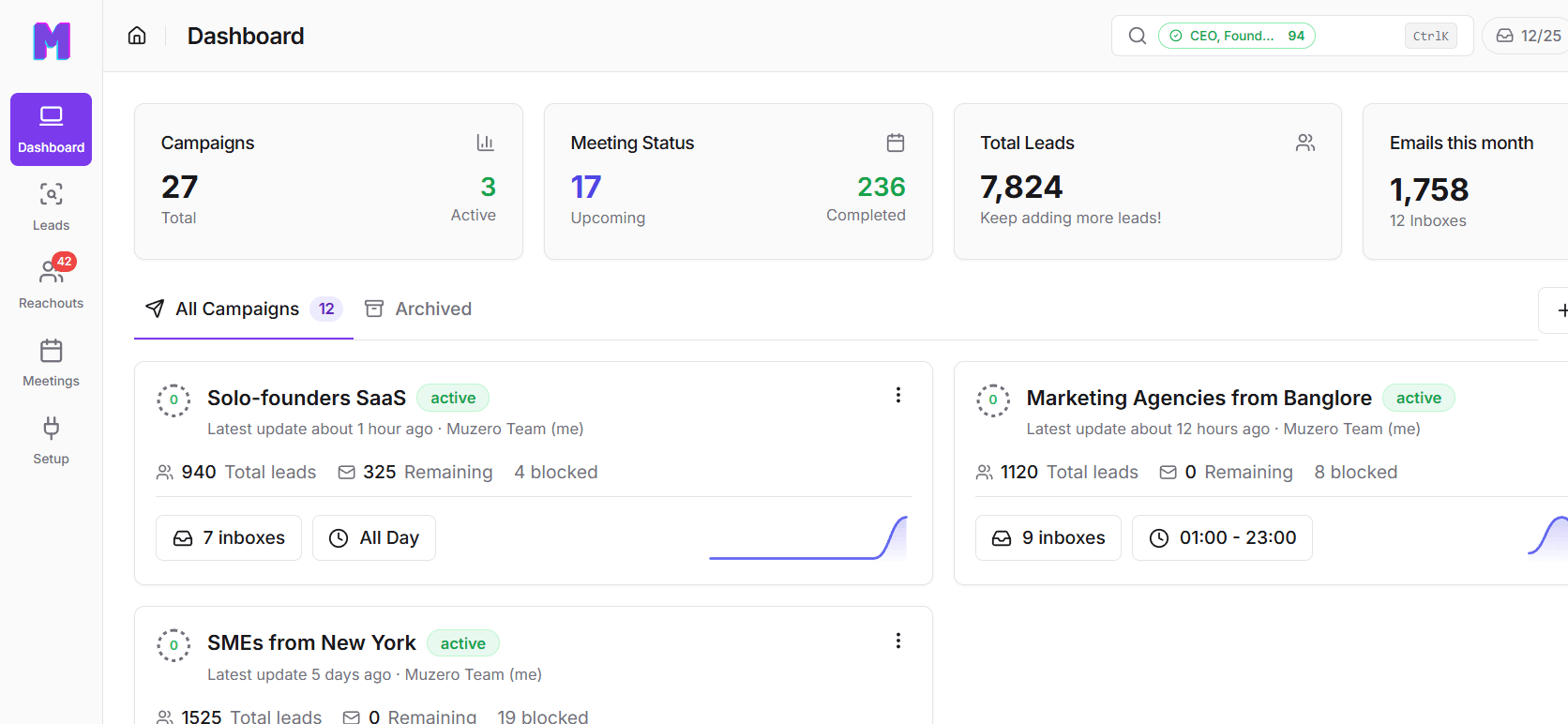Click the 1120 Total leads stat
The image size is (1568, 724).
(1057, 473)
